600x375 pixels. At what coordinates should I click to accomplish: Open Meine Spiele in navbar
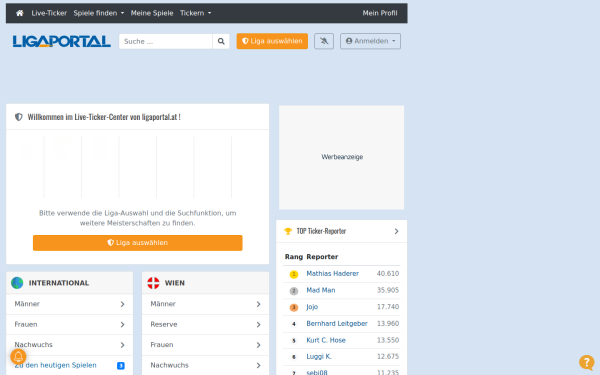point(152,13)
